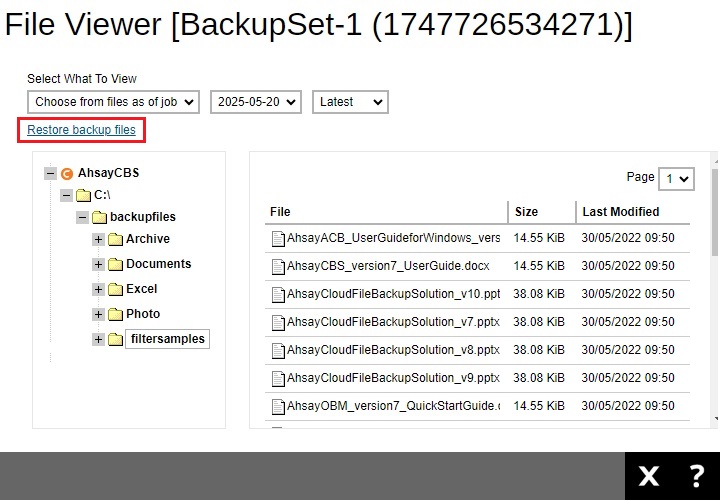
Task: Select the Archive tree label
Action: tap(148, 239)
